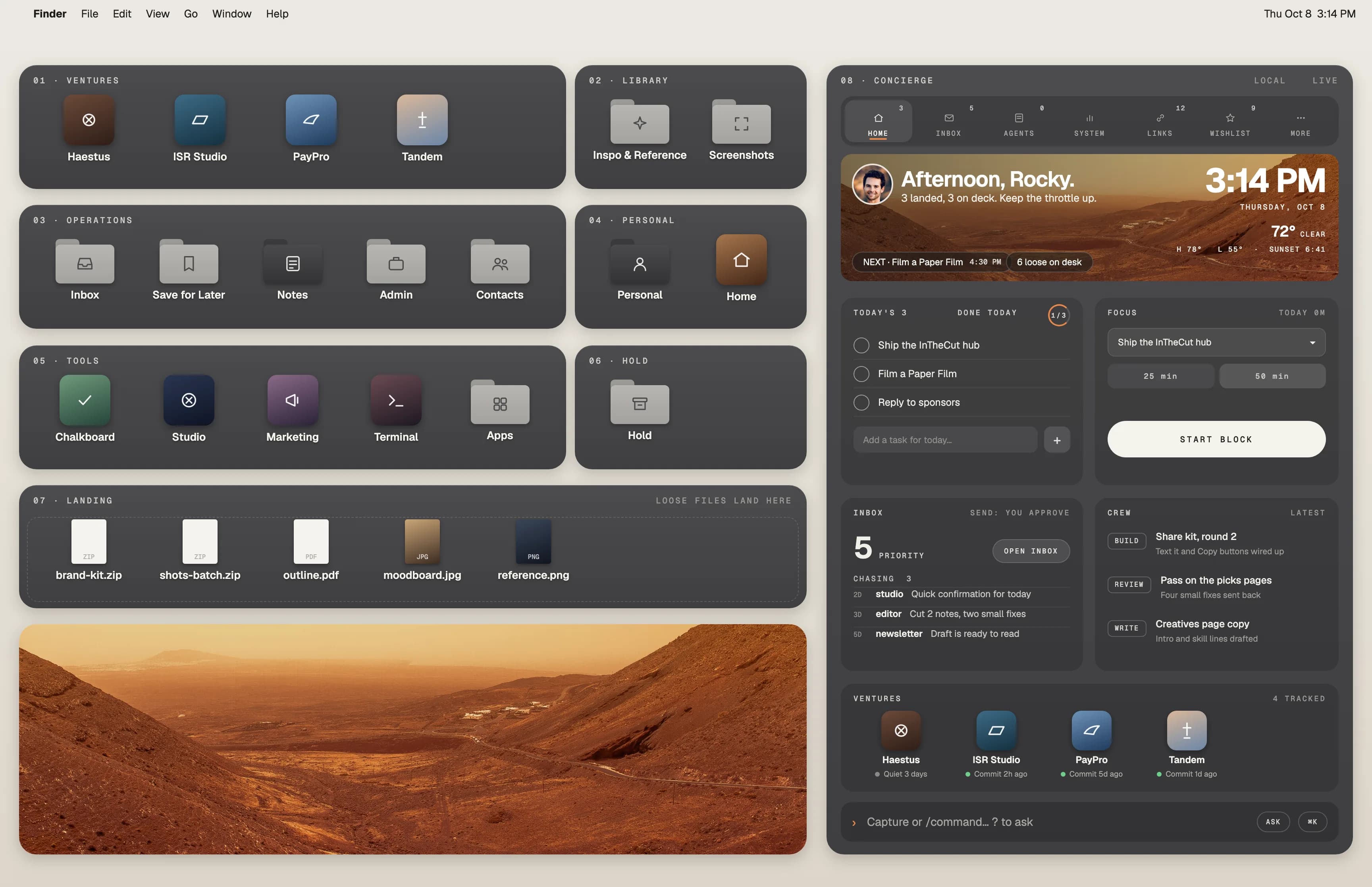This screenshot has height=887, width=1372.
Task: Select the 50 min focus duration
Action: tap(1272, 376)
